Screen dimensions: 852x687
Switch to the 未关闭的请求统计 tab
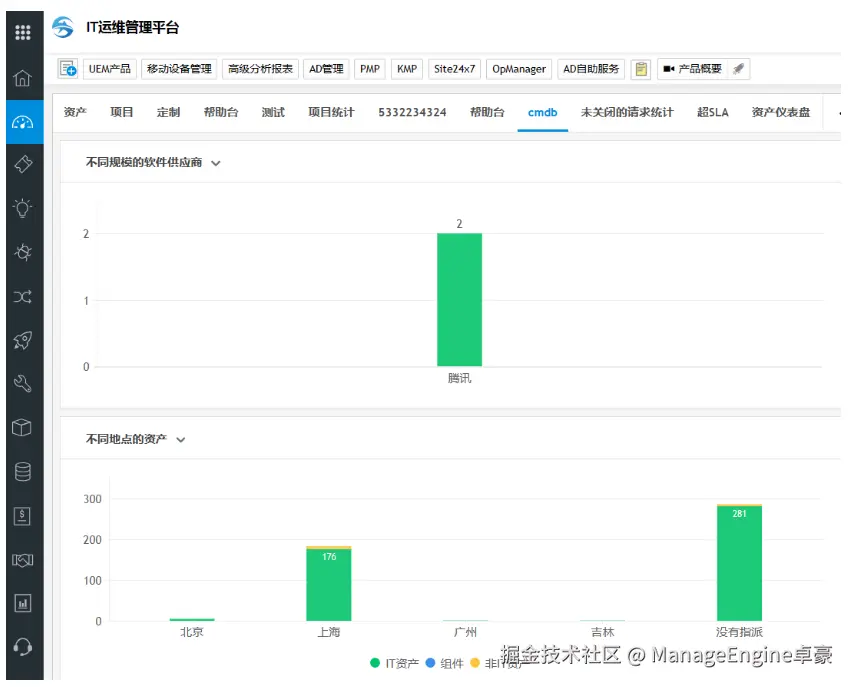627,113
